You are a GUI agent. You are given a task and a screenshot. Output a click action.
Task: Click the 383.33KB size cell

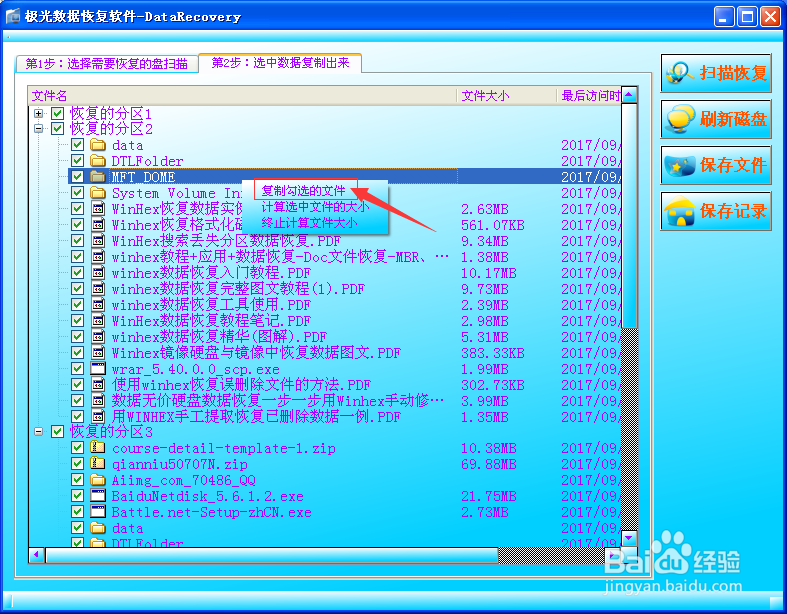493,353
